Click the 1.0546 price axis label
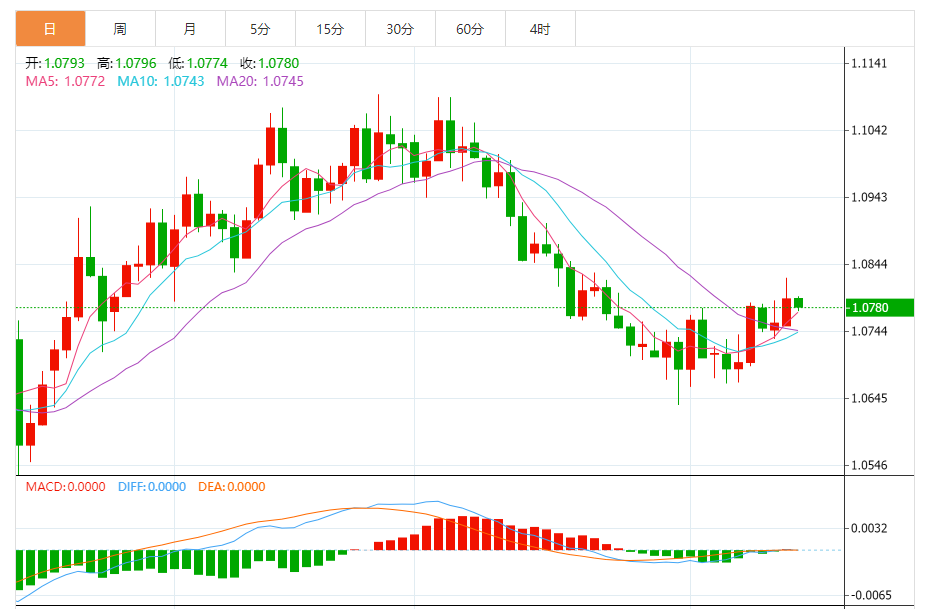Image resolution: width=926 pixels, height=609 pixels. click(x=869, y=465)
